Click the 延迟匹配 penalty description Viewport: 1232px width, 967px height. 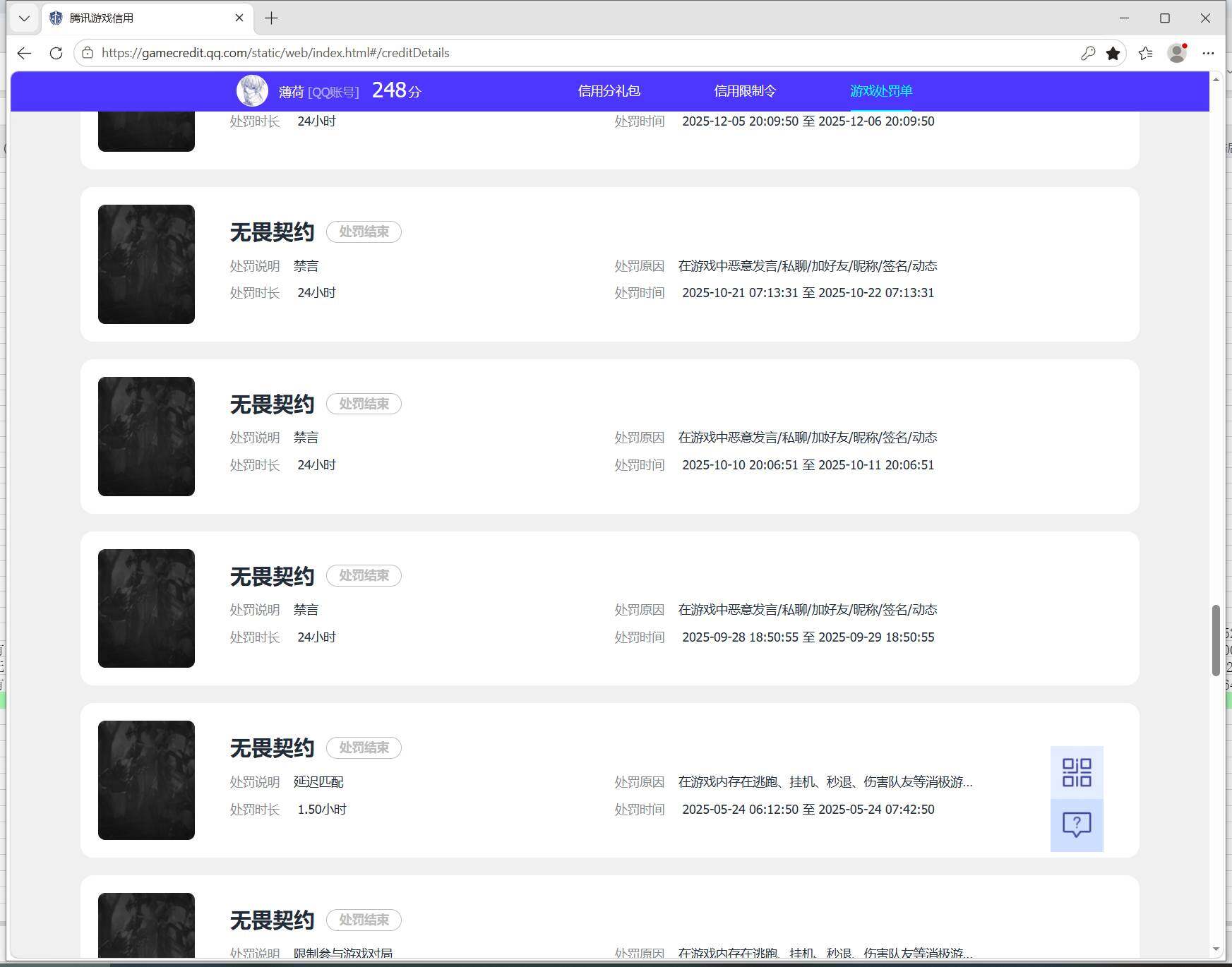click(318, 782)
